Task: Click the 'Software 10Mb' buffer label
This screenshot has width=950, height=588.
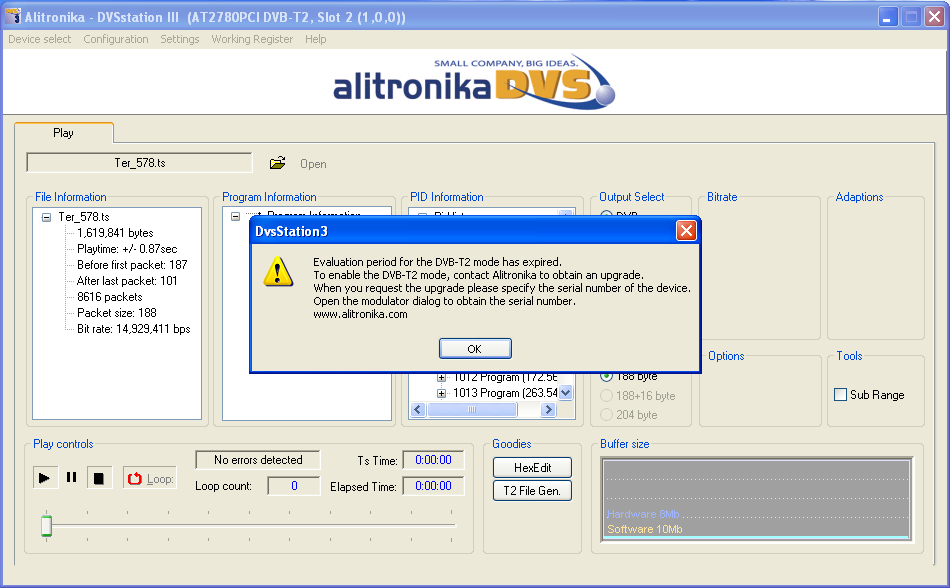Action: click(645, 529)
